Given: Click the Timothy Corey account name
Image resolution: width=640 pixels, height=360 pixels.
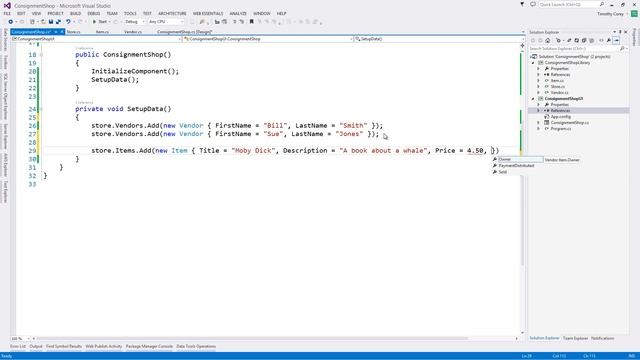Looking at the screenshot, I should click(x=611, y=14).
